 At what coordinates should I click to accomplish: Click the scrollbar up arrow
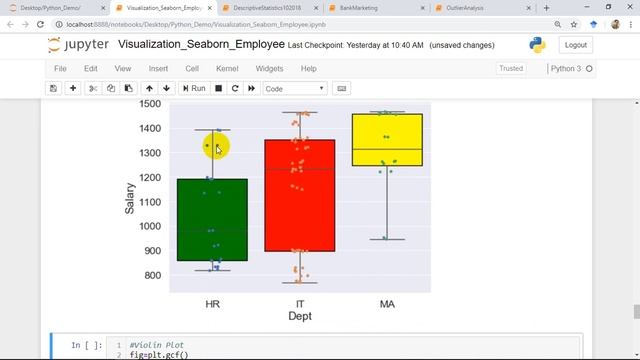pos(636,103)
